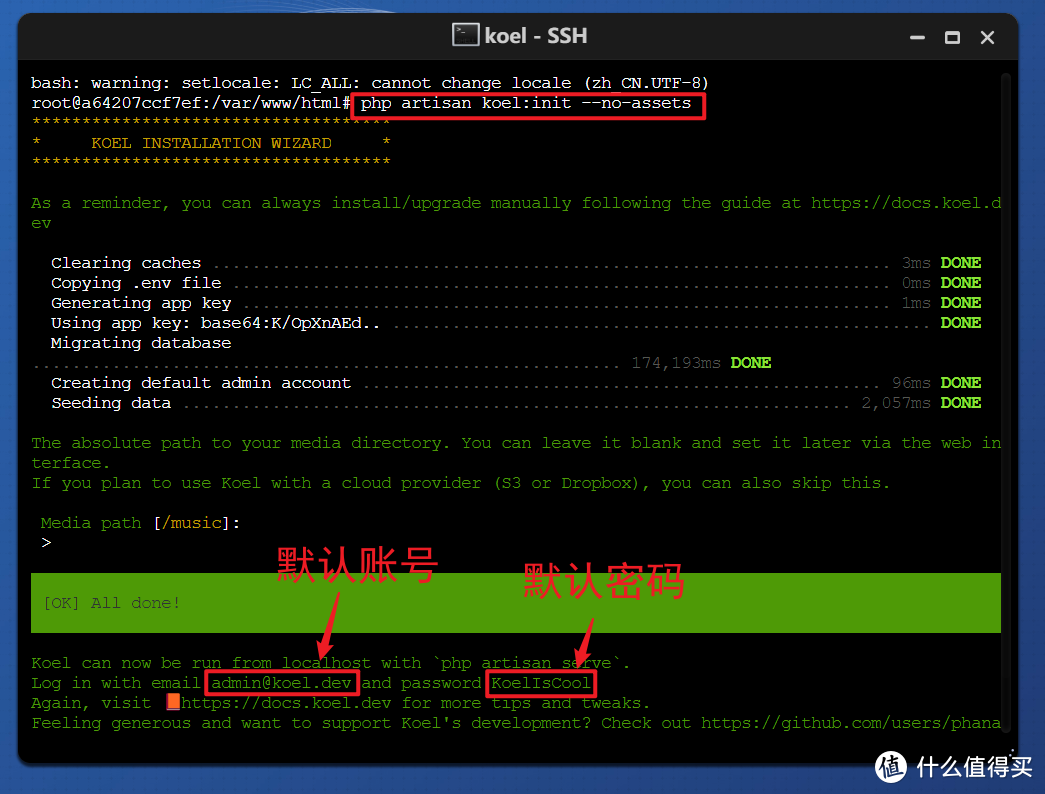Screen dimensions: 1045x794
Task: Click the orange book emoji before docs.koel.dev
Action: pos(173,702)
